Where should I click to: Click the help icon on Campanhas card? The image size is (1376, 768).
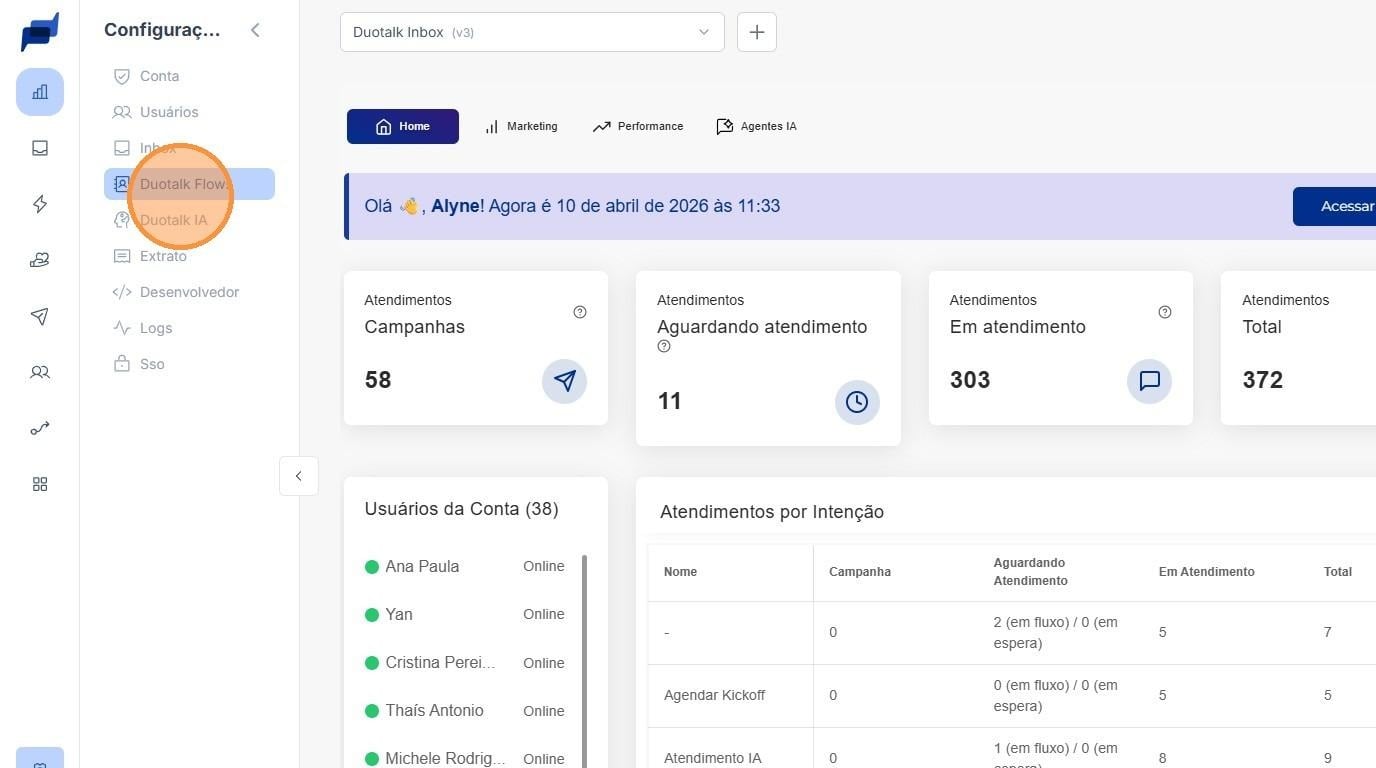[580, 312]
